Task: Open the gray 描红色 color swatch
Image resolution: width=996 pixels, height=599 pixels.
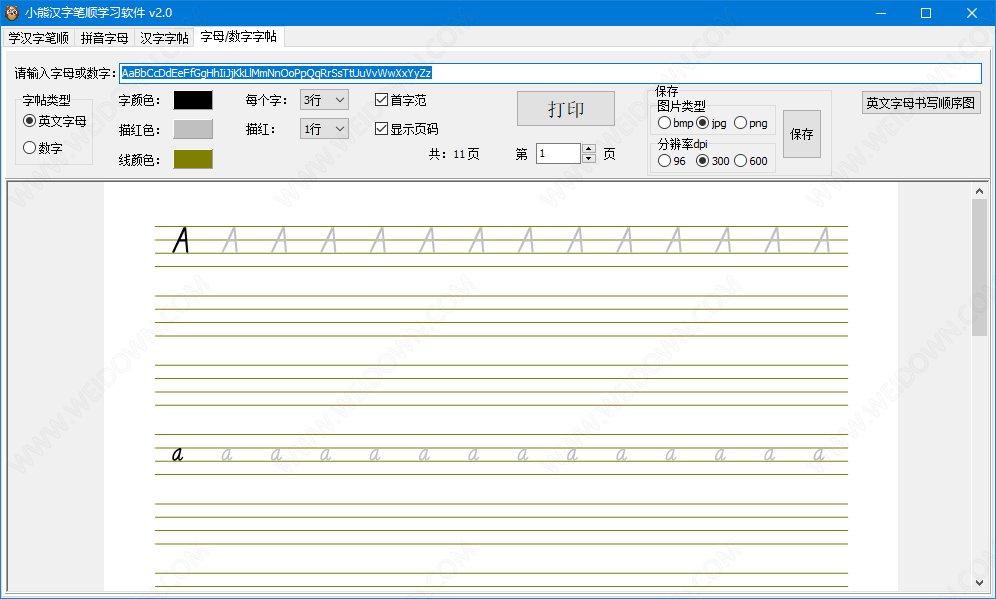Action: point(193,130)
